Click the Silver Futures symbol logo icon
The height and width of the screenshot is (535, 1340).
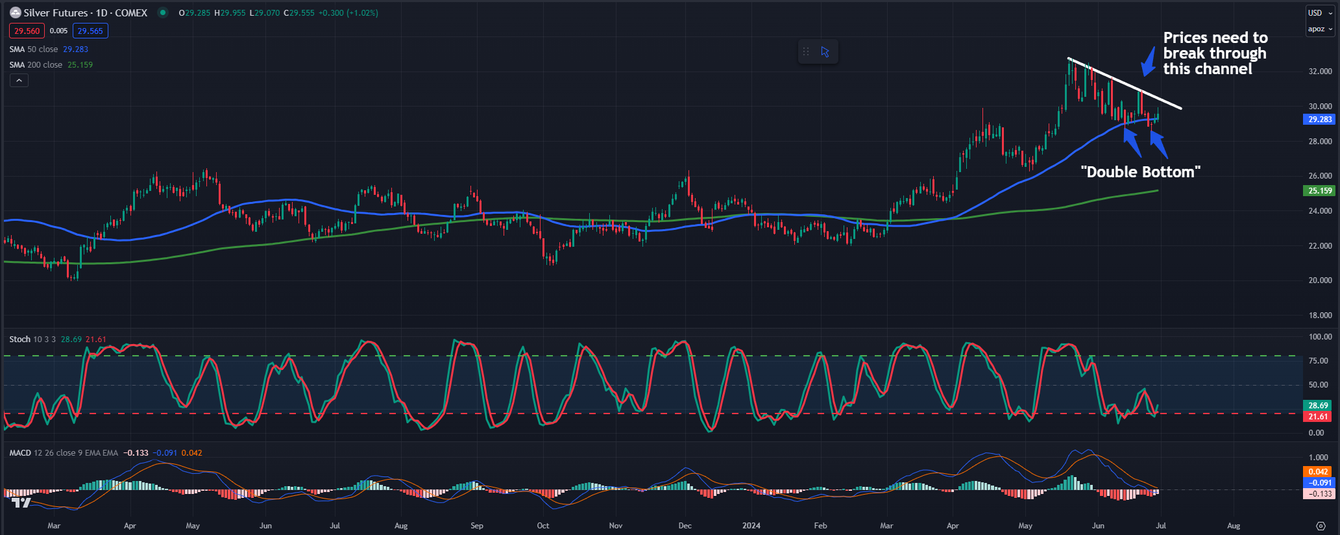(14, 13)
